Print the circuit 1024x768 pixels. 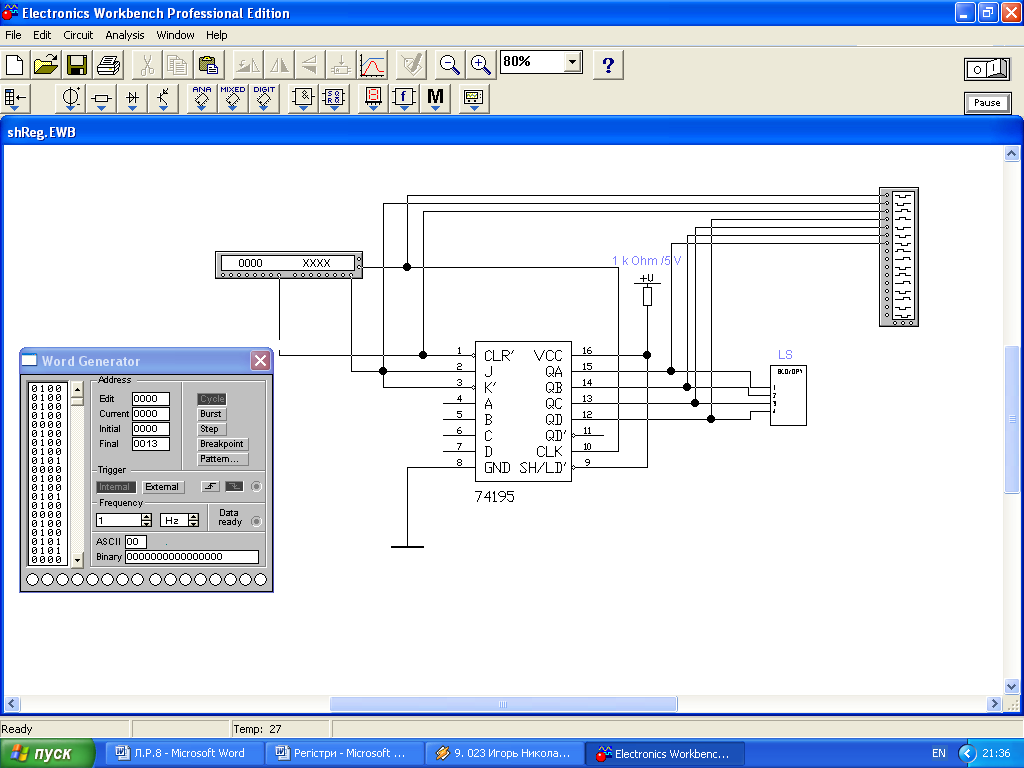[108, 65]
